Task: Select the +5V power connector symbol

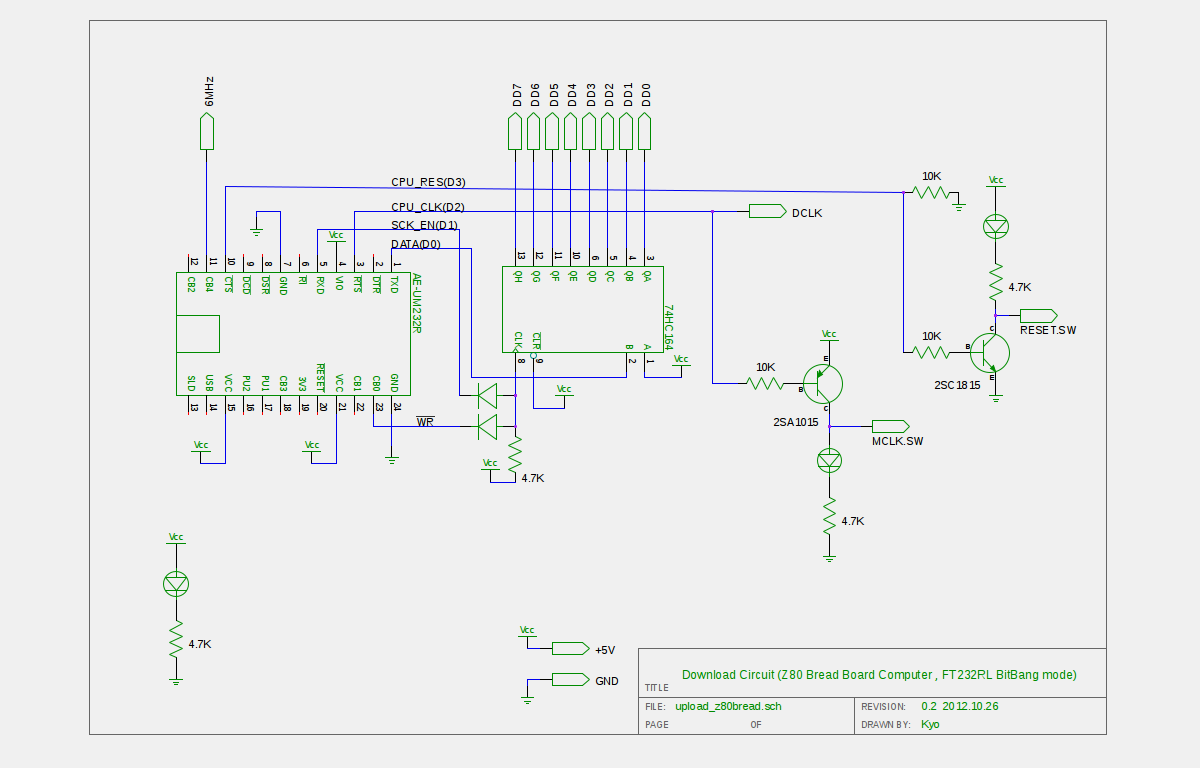Action: [x=570, y=648]
